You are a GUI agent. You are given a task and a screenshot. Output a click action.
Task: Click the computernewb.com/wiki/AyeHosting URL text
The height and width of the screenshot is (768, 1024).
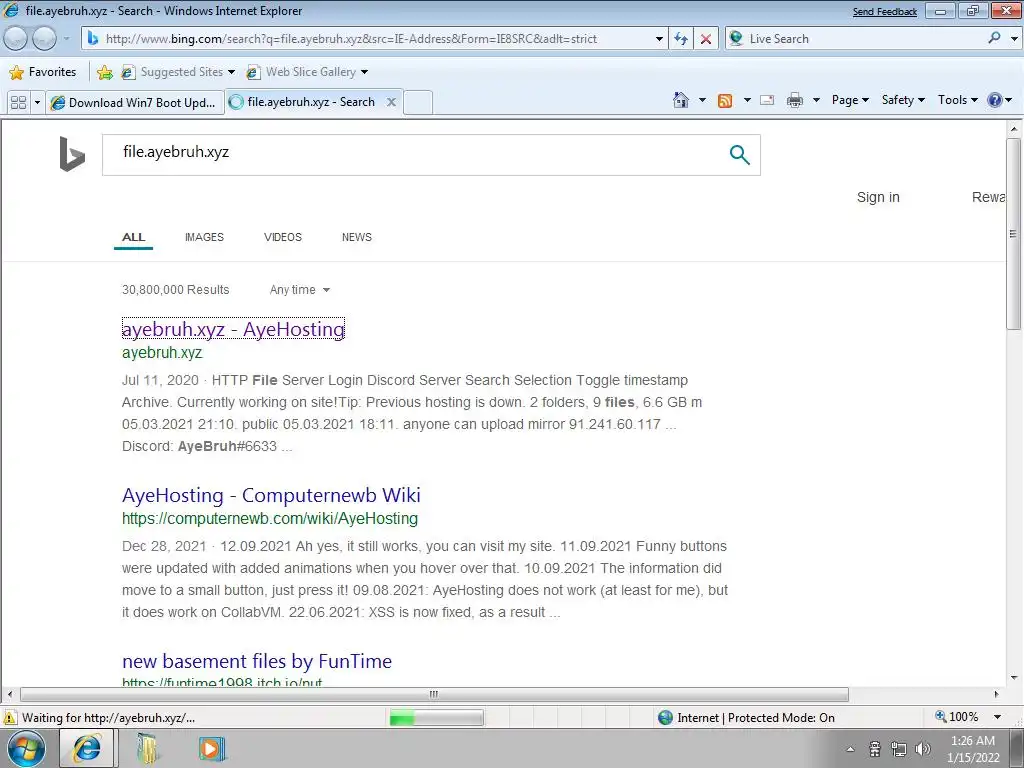coord(270,519)
